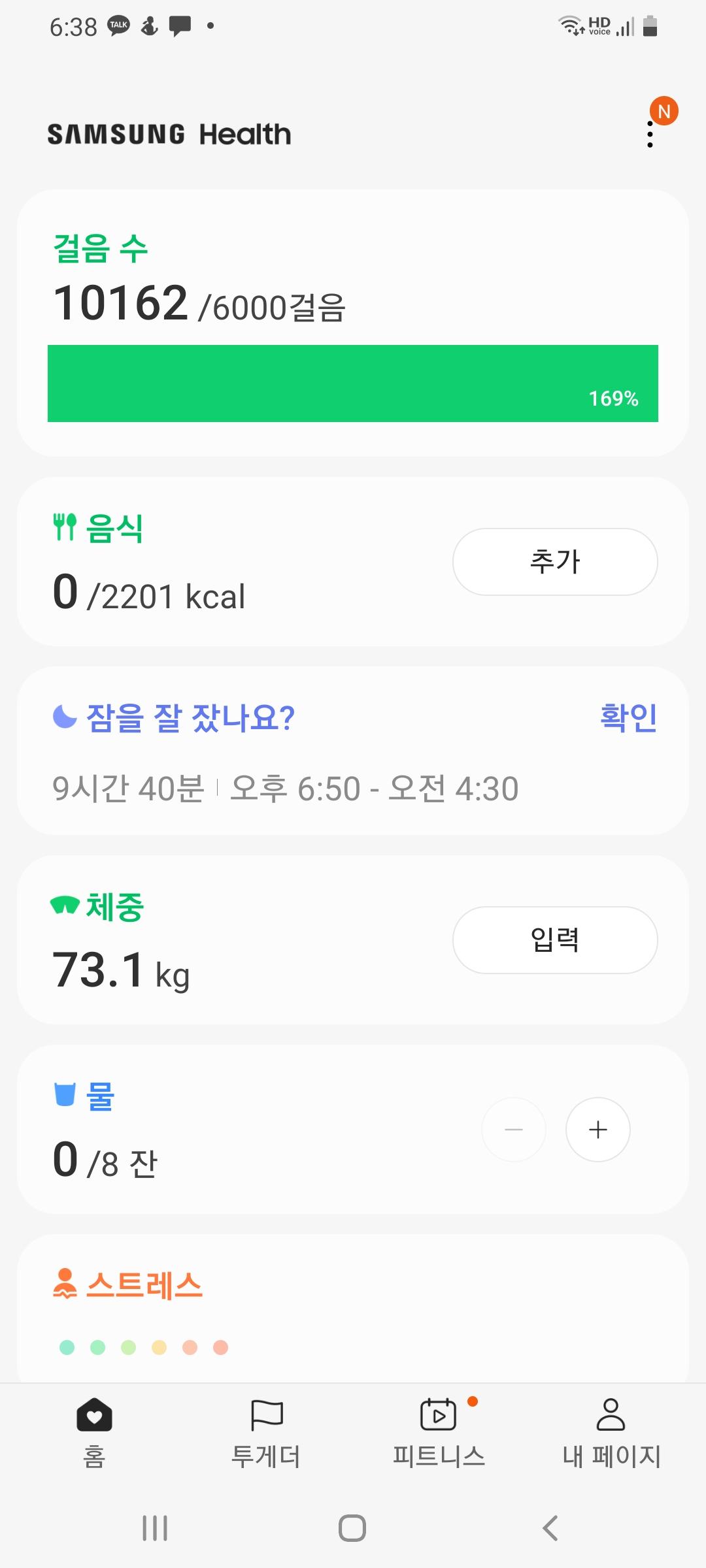This screenshot has height=1568, width=706.
Task: Tap the green step count progress bar
Action: (353, 384)
